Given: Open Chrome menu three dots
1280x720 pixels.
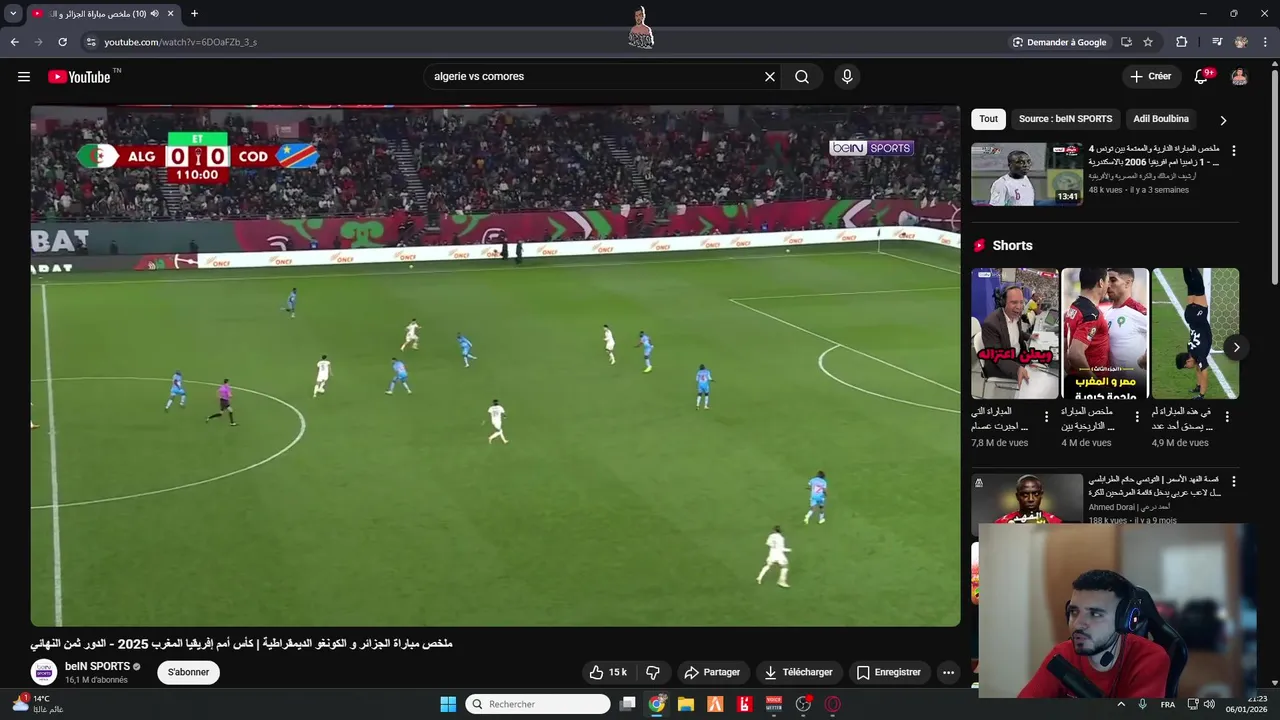Looking at the screenshot, I should [x=1266, y=42].
